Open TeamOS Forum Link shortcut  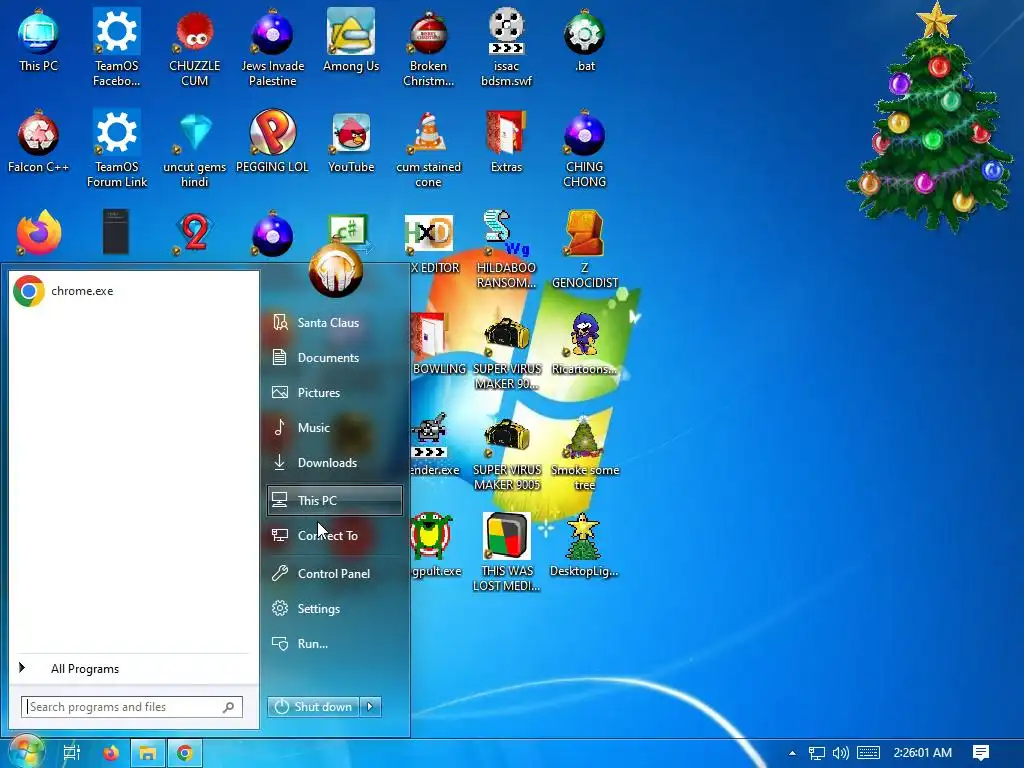tap(116, 148)
